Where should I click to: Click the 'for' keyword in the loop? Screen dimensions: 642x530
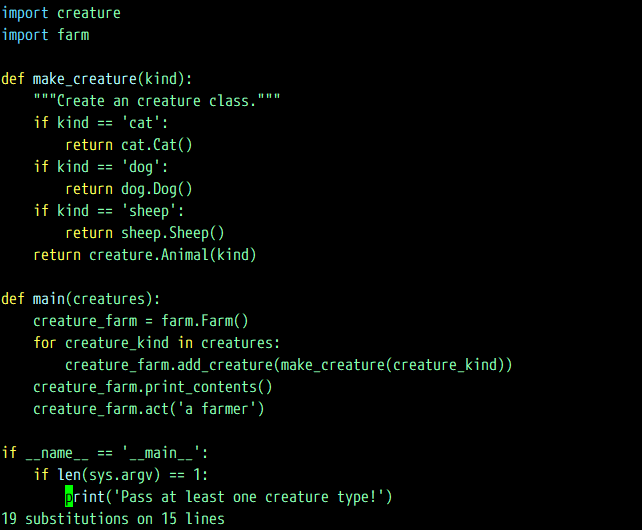click(45, 343)
